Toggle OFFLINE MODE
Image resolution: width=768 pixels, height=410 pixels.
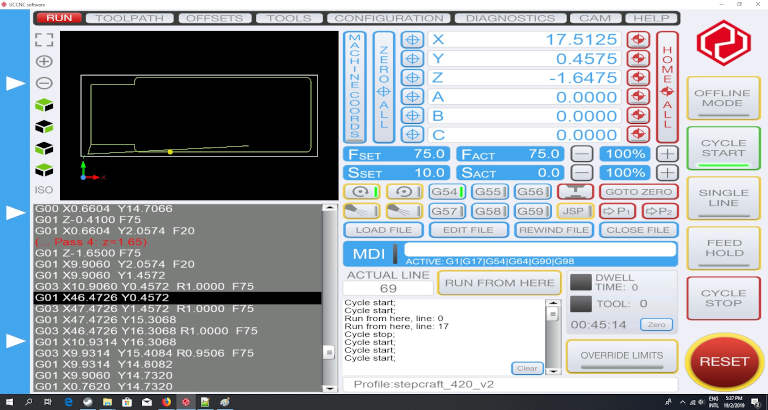click(x=723, y=98)
